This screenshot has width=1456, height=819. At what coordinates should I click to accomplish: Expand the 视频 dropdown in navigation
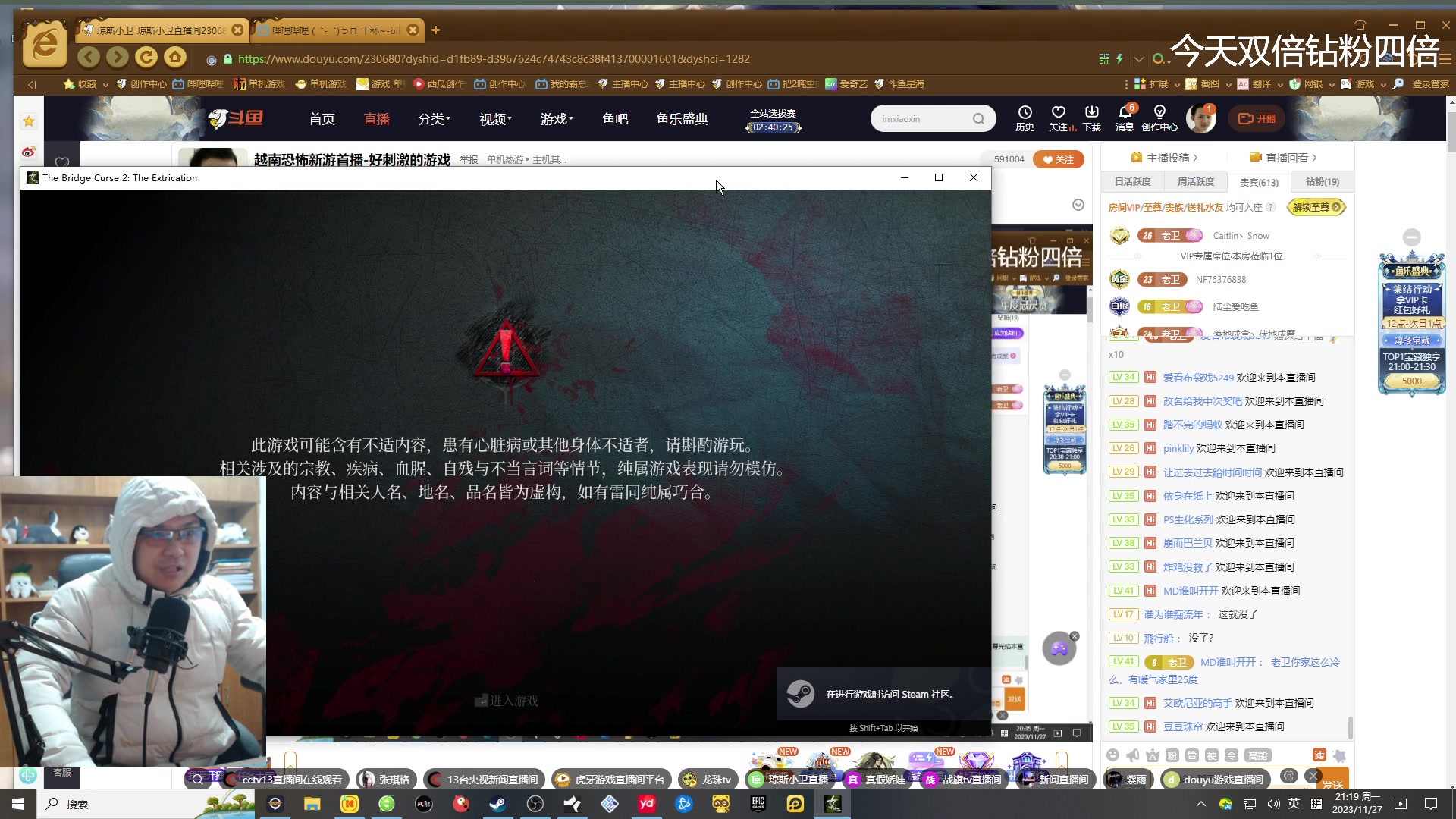(x=495, y=119)
